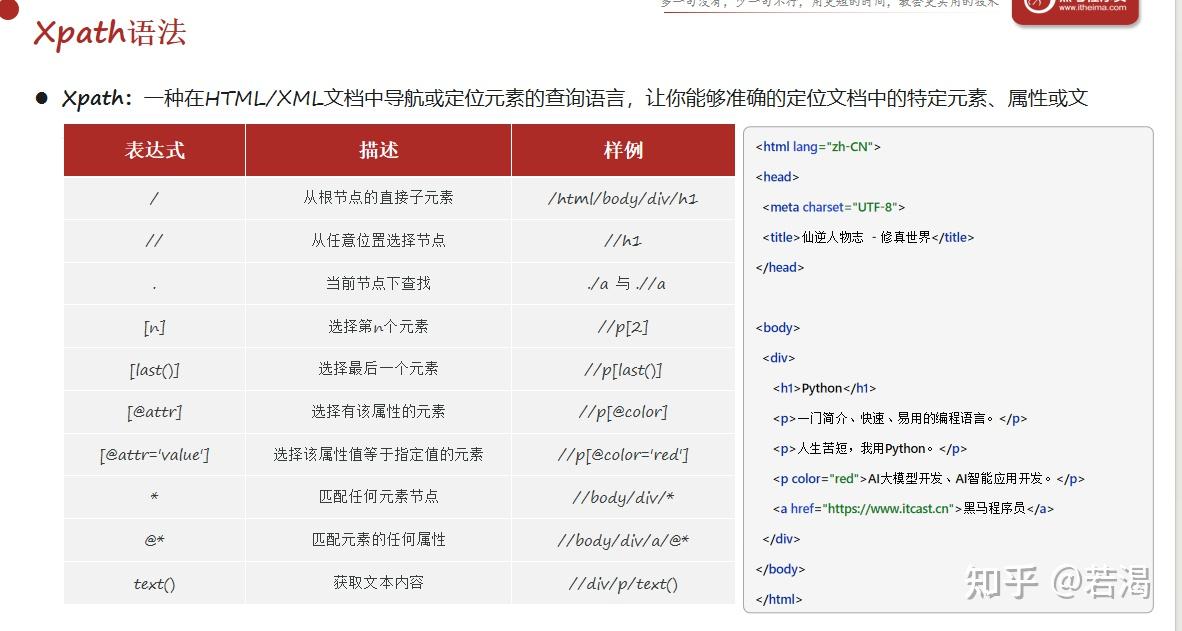1182x631 pixels.
Task: Click the example '//p[@color]'
Action: (623, 412)
